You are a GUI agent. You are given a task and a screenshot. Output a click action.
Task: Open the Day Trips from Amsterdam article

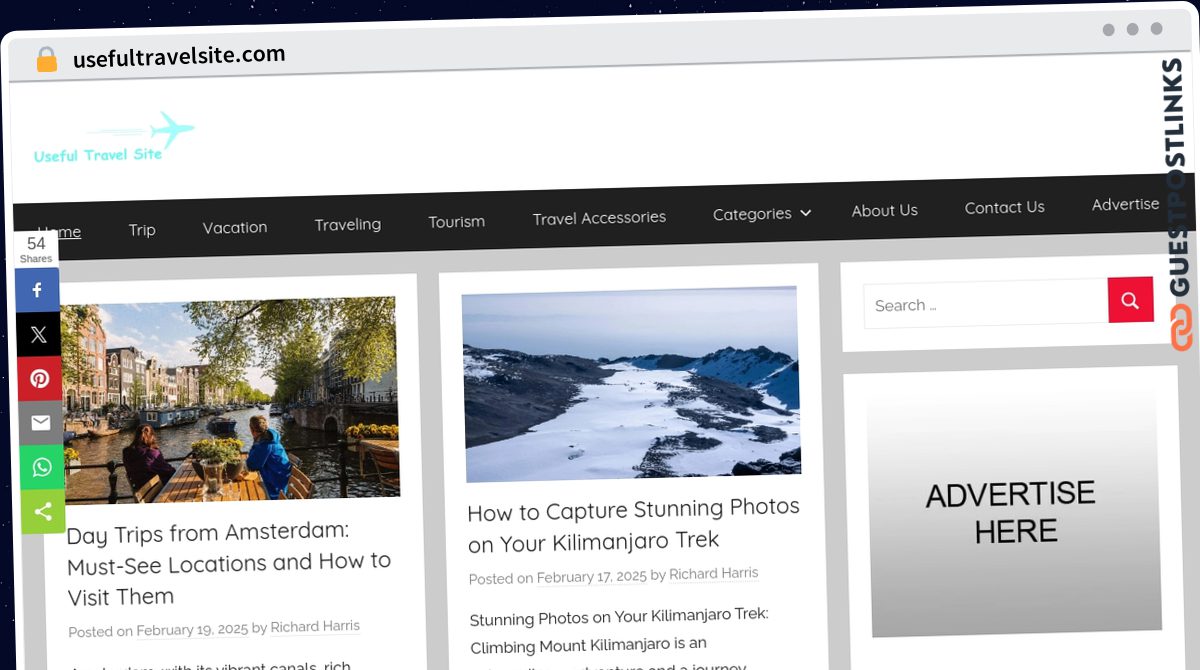coord(228,563)
